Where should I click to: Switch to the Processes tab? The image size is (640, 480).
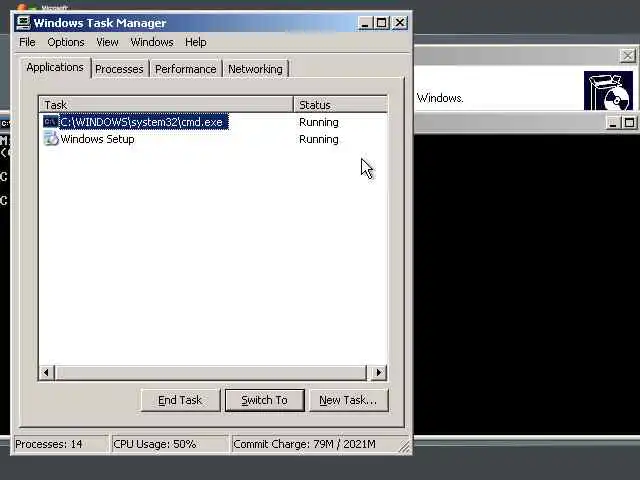pos(119,69)
